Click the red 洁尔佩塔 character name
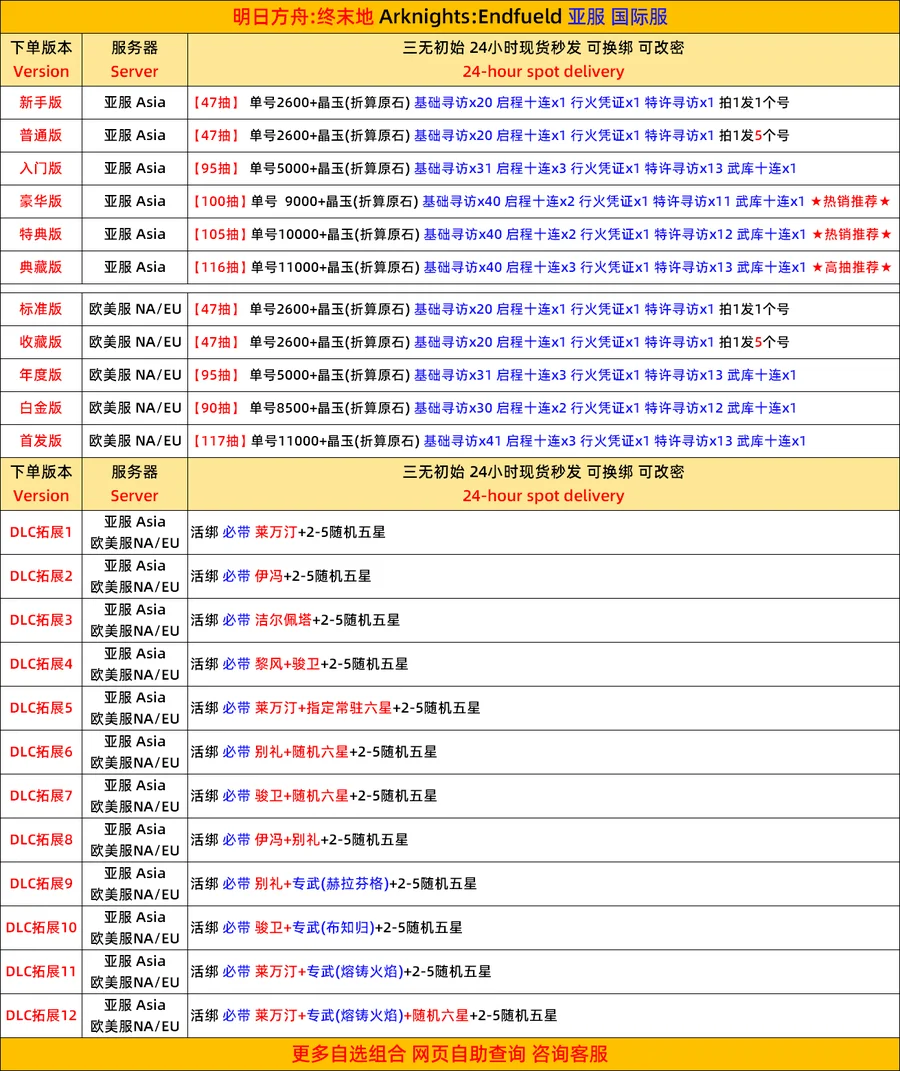 (x=283, y=620)
